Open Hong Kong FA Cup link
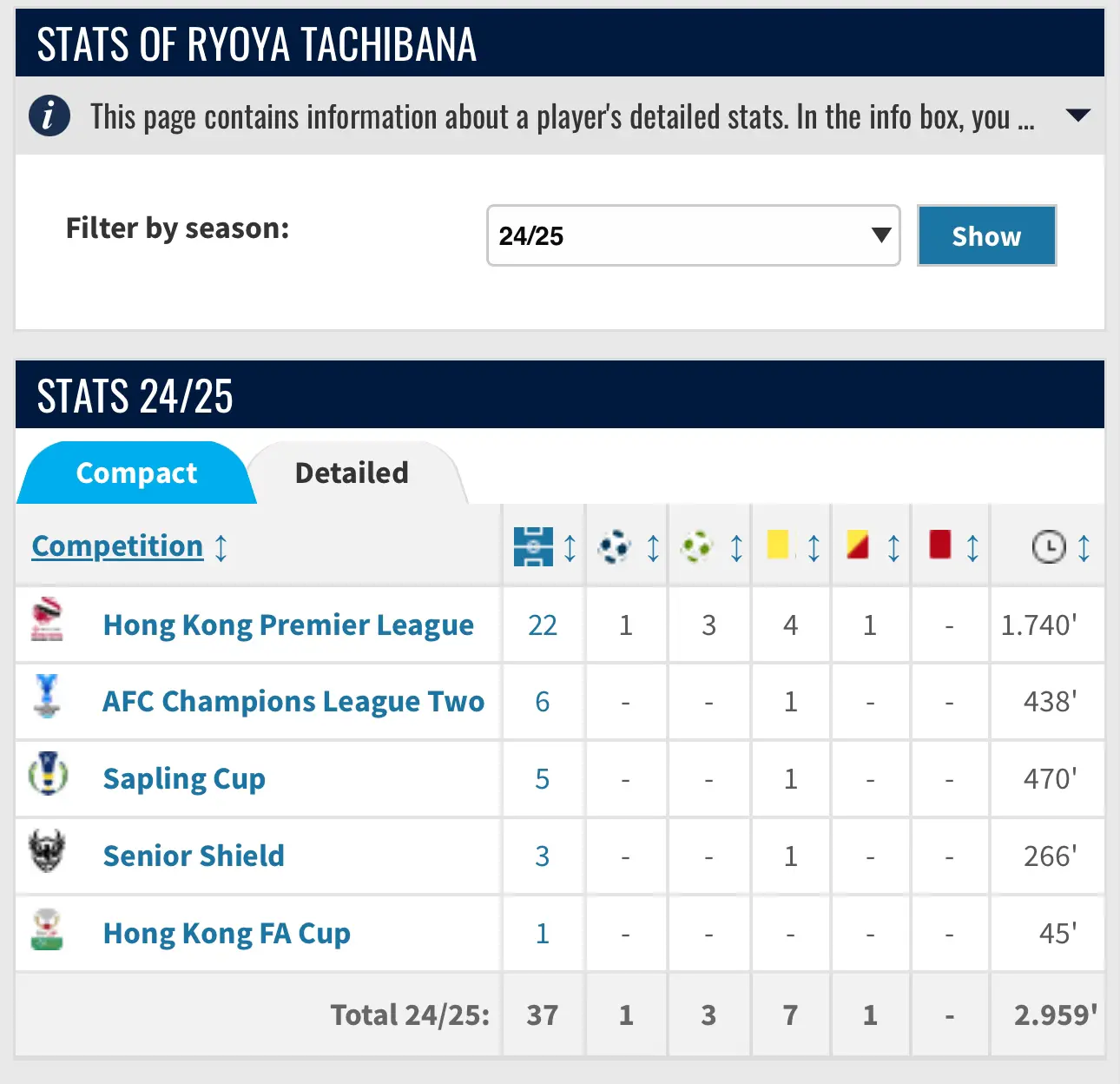 click(227, 933)
